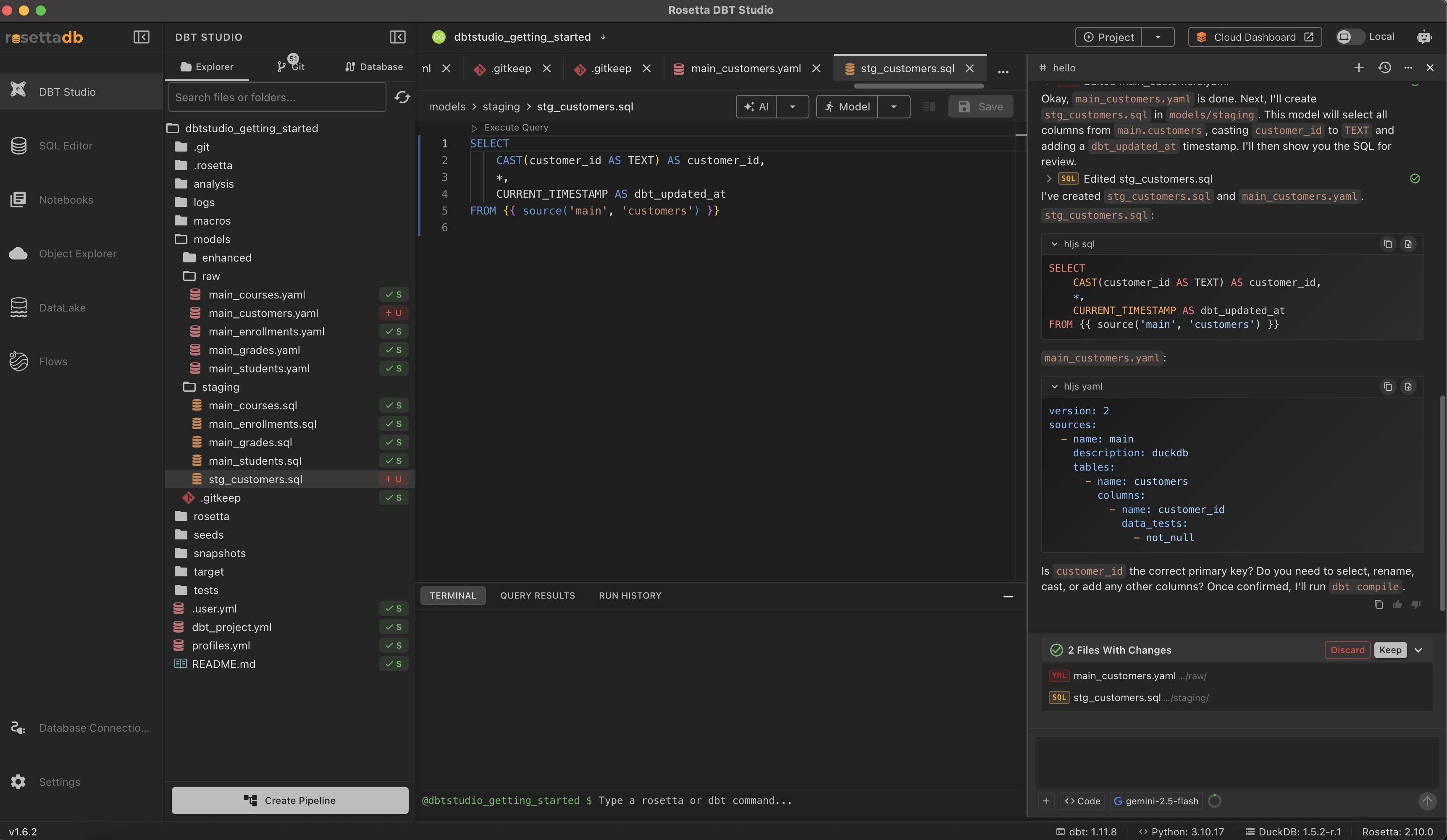Image resolution: width=1447 pixels, height=840 pixels.
Task: Open Flows from the sidebar
Action: (x=81, y=361)
